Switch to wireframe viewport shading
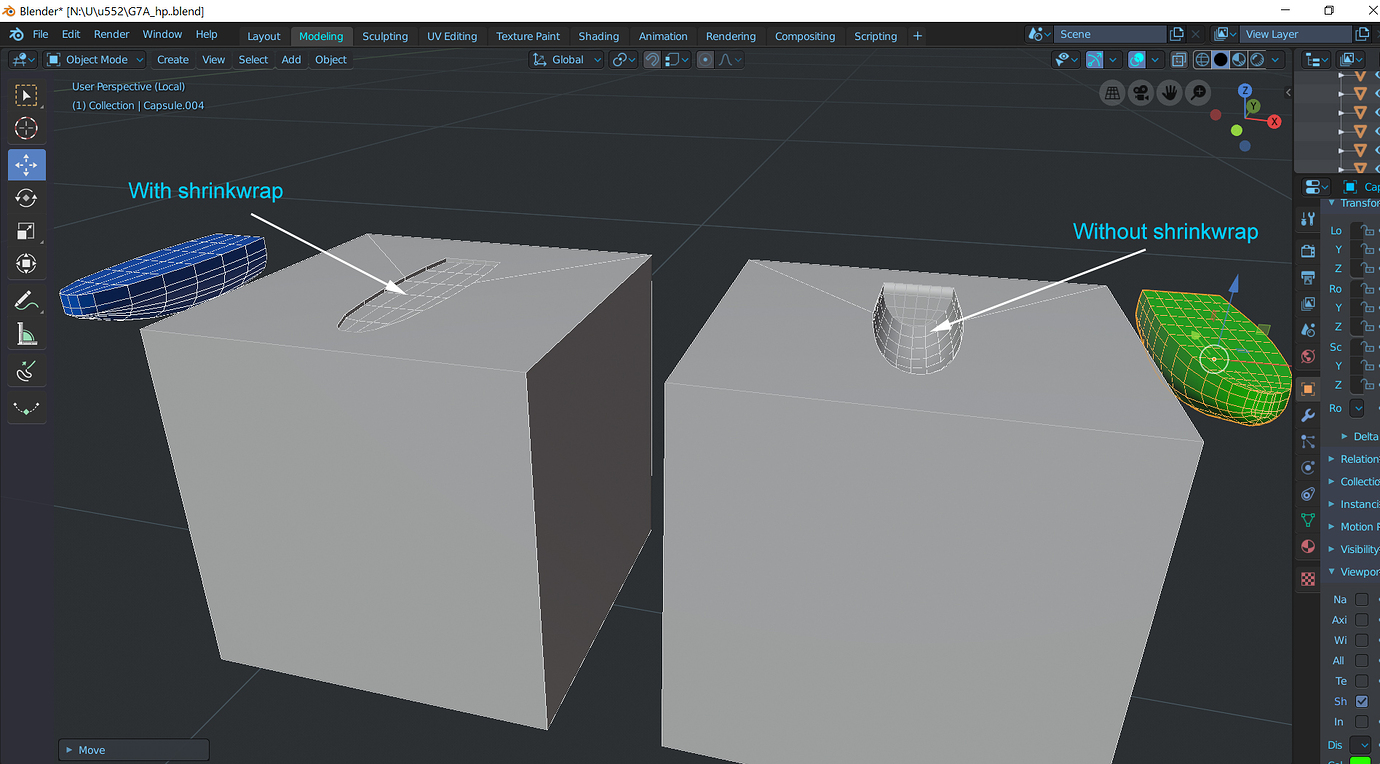The image size is (1380, 764). (1203, 60)
